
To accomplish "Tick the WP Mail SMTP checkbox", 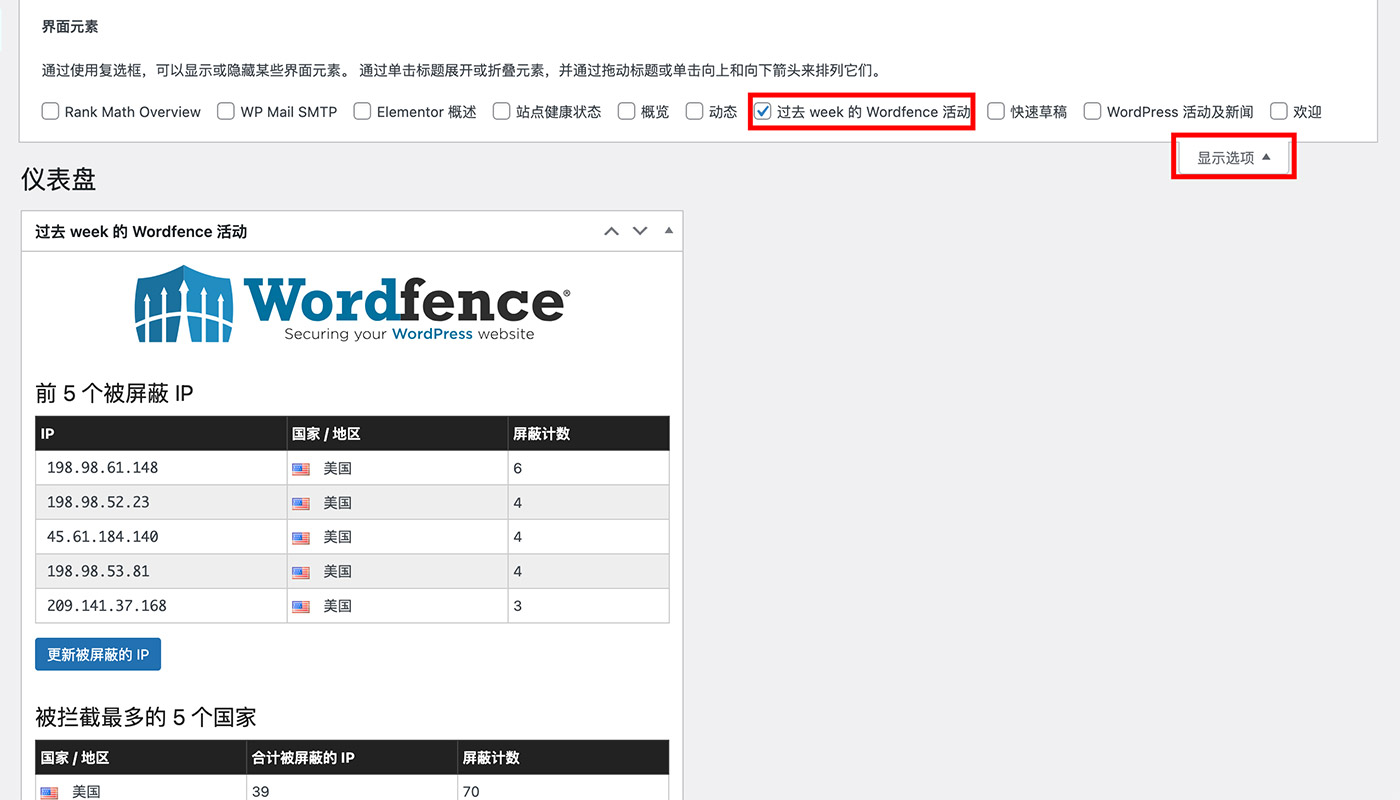I will click(226, 111).
